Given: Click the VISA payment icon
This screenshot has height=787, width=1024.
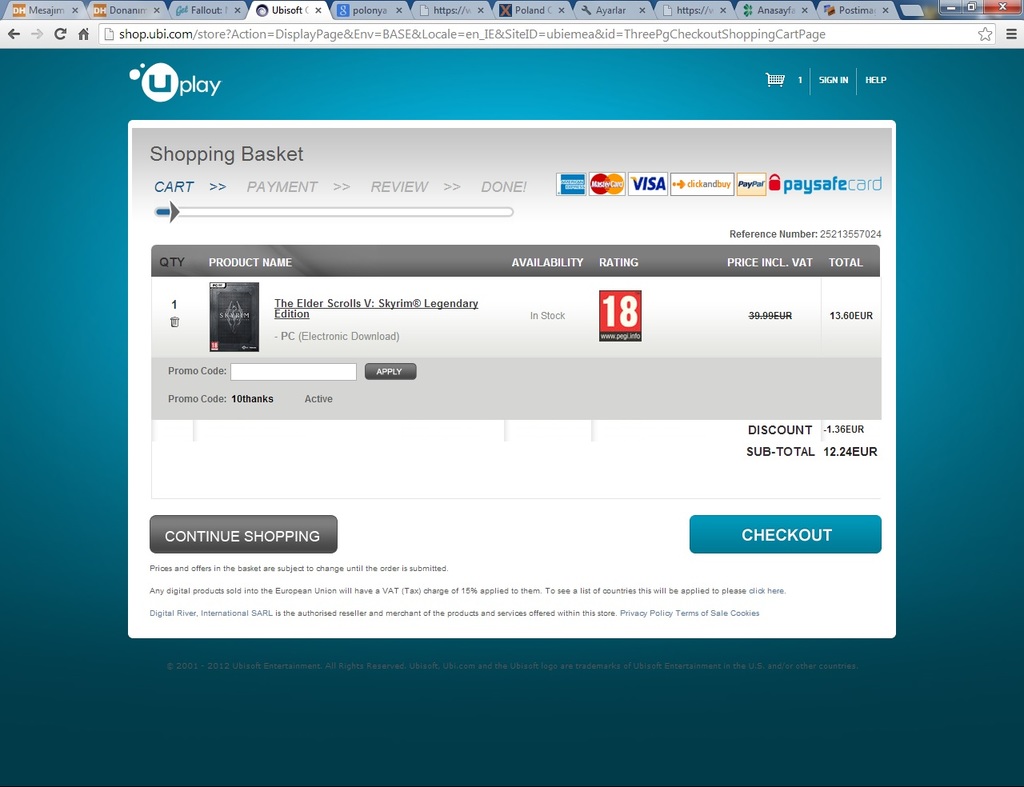Looking at the screenshot, I should coord(648,184).
